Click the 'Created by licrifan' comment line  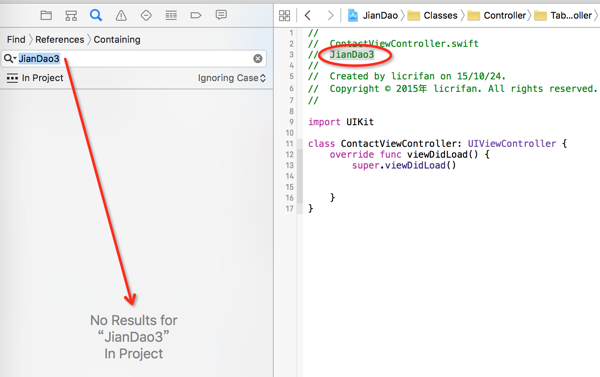click(x=407, y=76)
